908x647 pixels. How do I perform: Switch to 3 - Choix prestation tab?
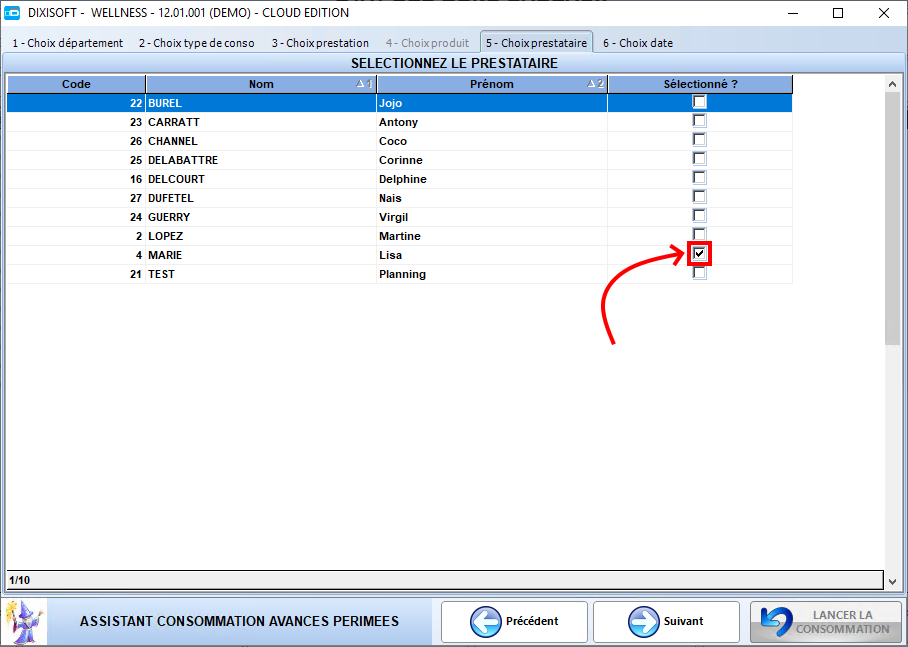(320, 43)
